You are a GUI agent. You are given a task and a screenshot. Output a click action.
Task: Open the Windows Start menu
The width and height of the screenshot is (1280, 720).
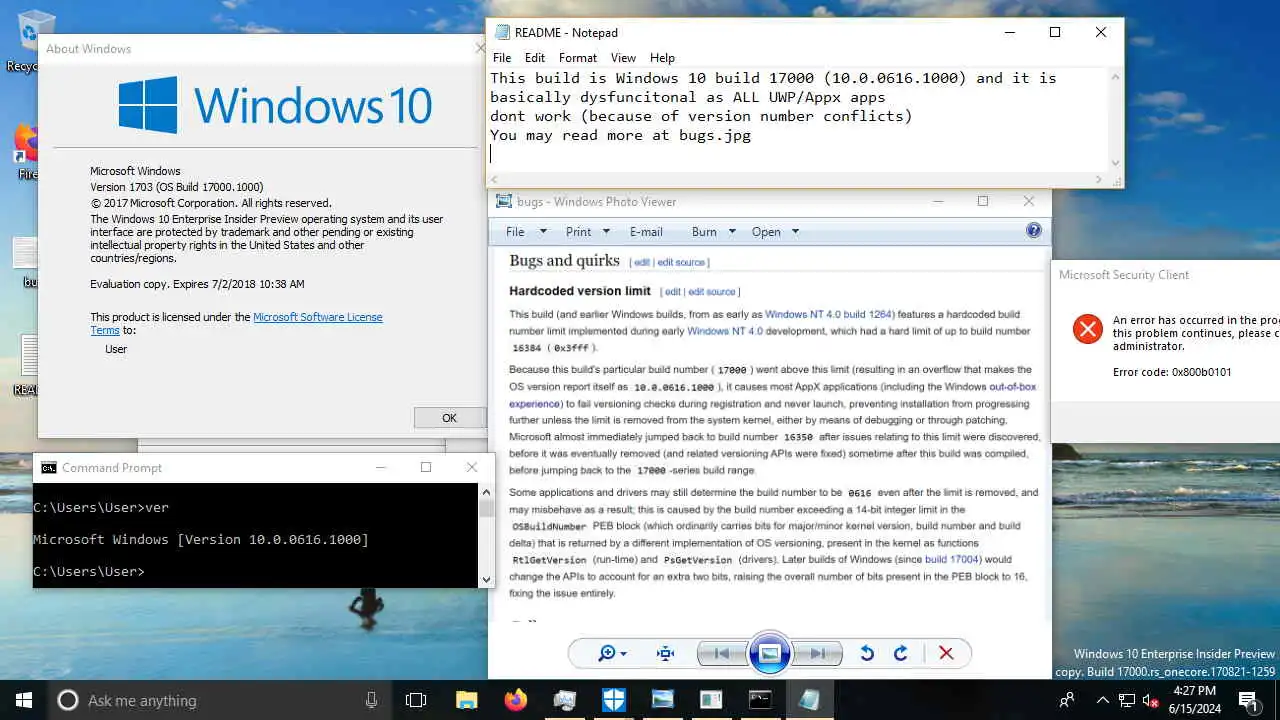(x=24, y=700)
